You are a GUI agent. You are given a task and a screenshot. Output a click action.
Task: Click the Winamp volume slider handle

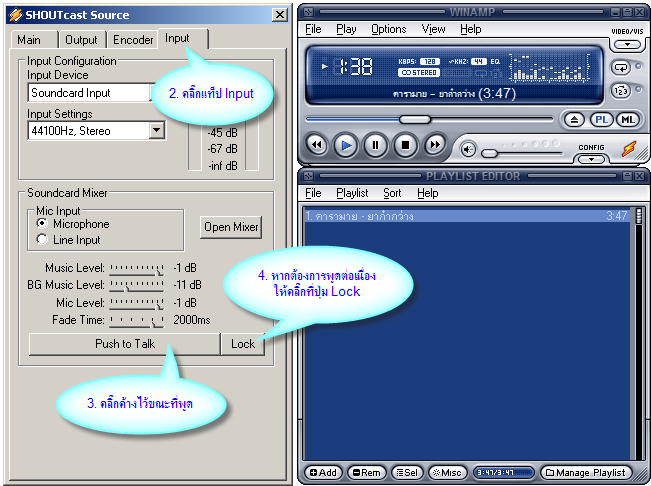(x=489, y=154)
